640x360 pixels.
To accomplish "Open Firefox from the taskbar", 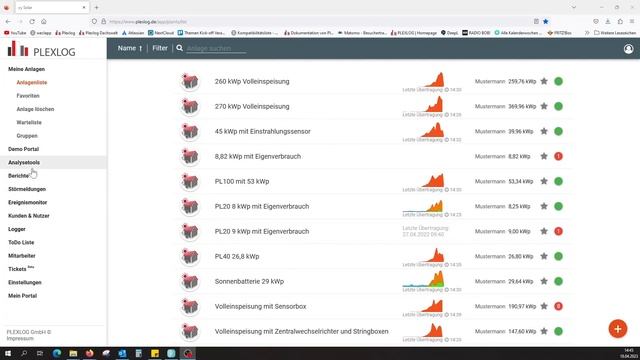I will click(89, 353).
